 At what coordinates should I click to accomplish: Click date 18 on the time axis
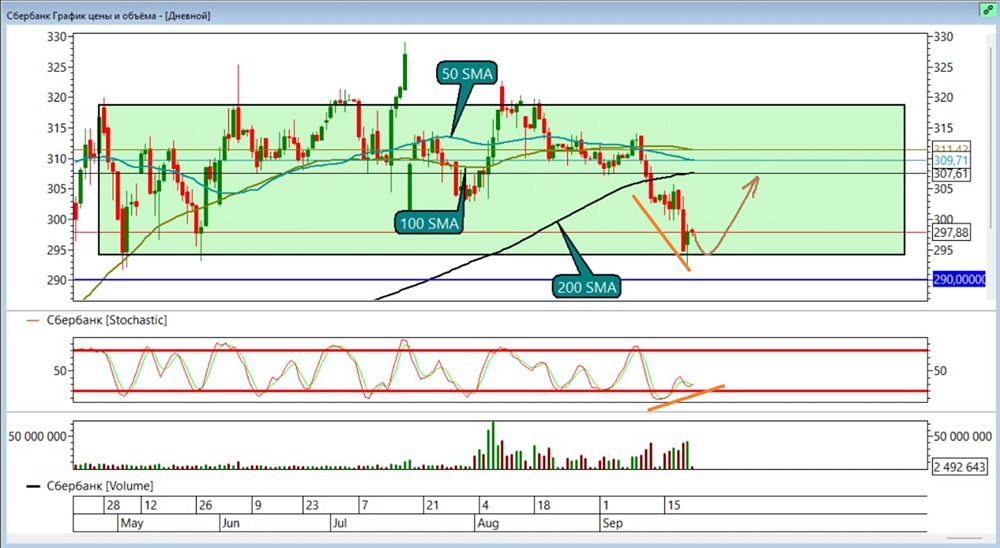pos(543,505)
